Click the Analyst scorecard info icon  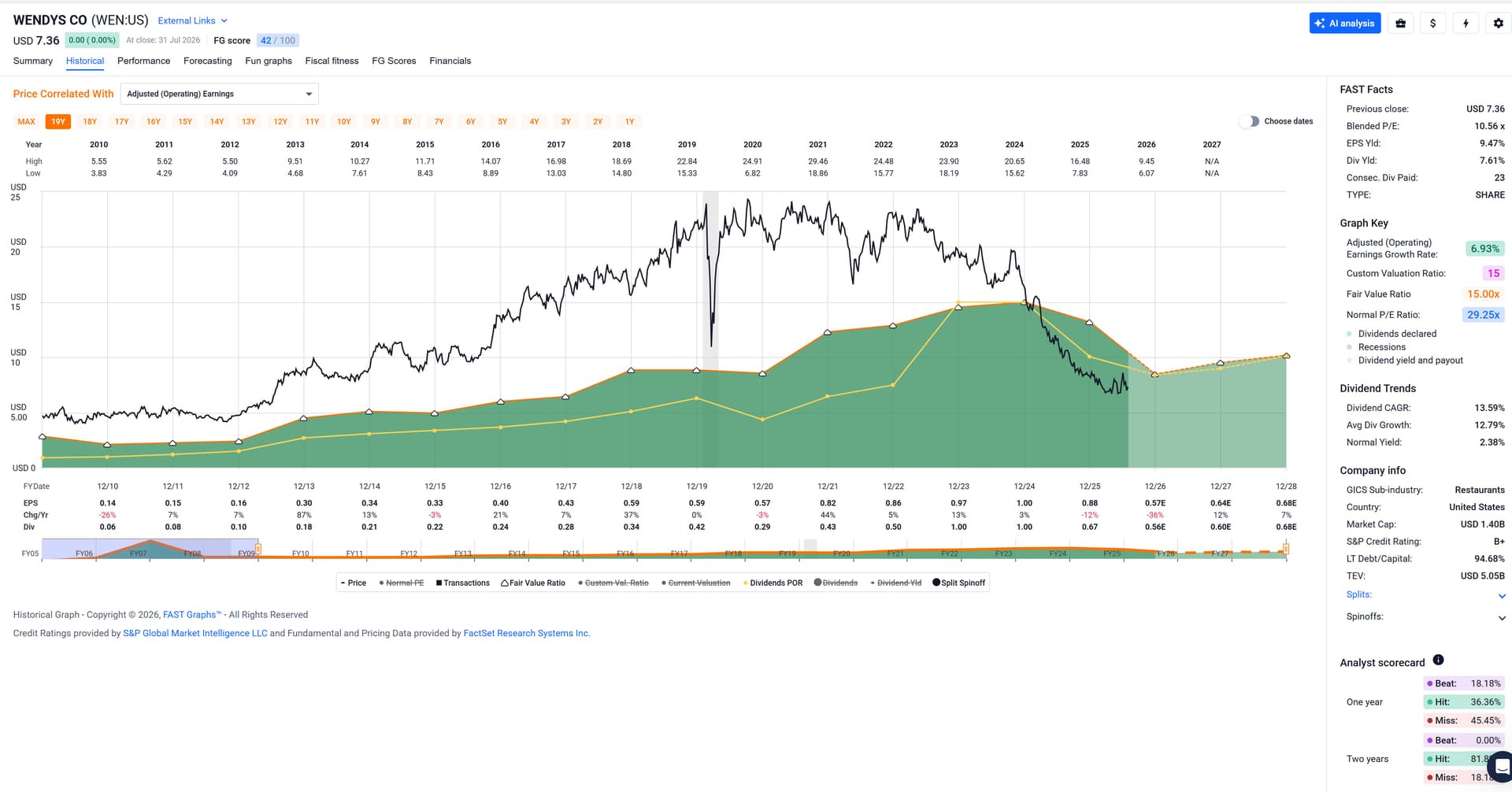click(1438, 660)
